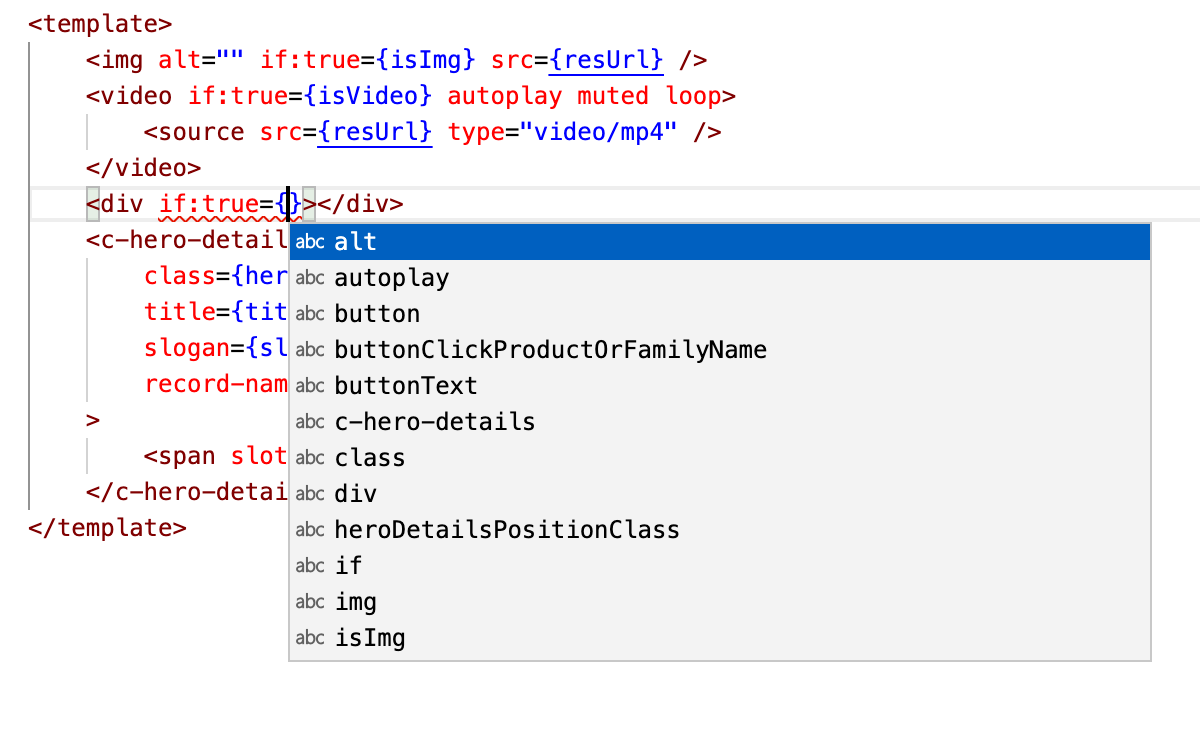This screenshot has width=1200, height=734.
Task: Pick 'class' in the autocomplete list
Action: [720, 458]
